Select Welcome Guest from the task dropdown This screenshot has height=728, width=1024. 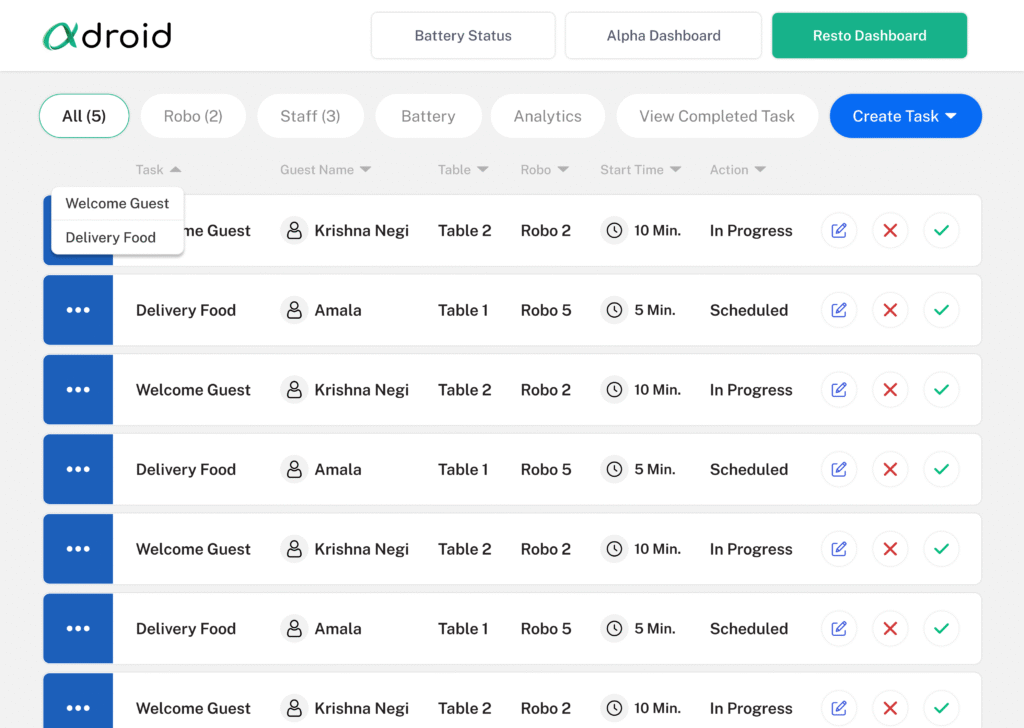117,203
